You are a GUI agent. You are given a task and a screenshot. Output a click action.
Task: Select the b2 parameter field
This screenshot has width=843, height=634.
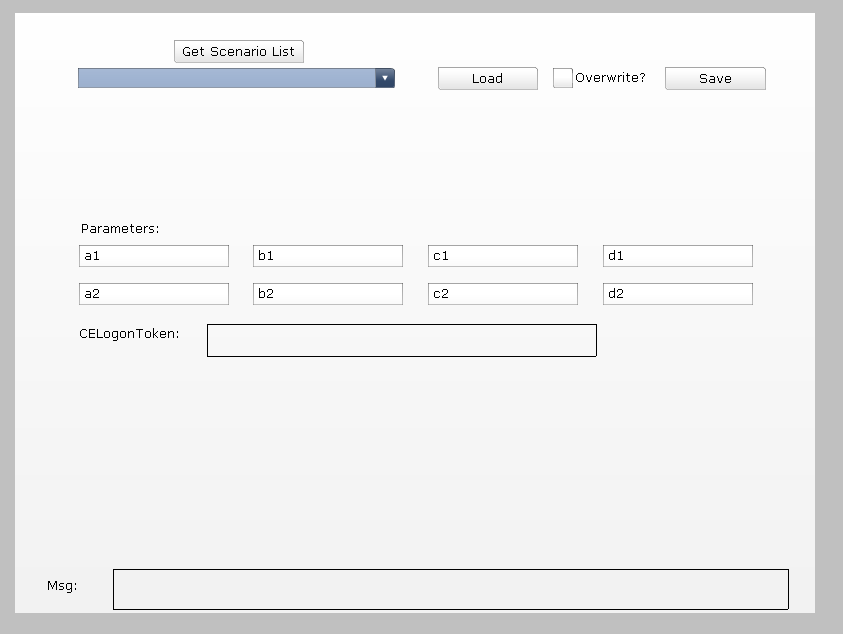(328, 294)
